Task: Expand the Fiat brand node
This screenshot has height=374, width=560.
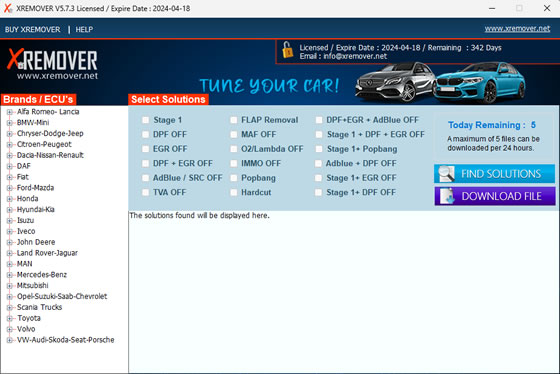Action: pos(10,177)
